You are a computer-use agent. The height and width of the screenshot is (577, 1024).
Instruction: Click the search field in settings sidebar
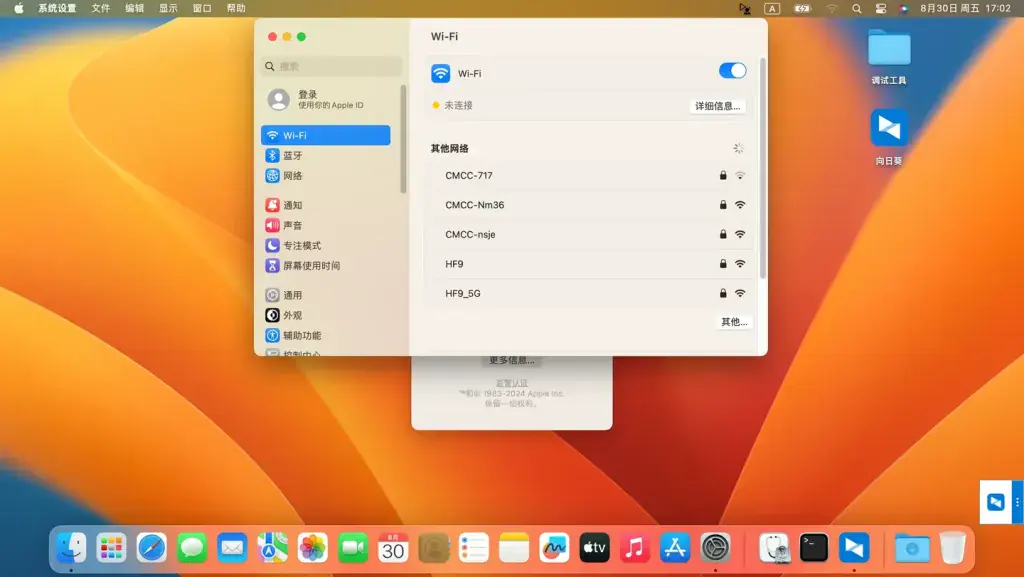coord(332,66)
